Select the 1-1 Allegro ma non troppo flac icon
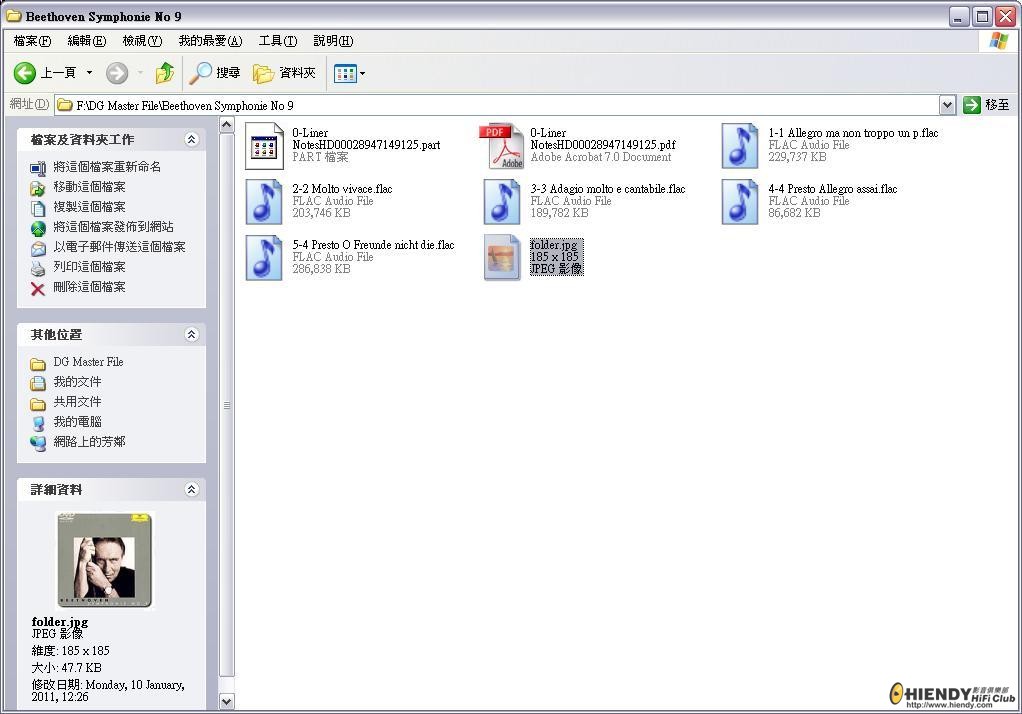This screenshot has width=1022, height=714. pos(740,146)
